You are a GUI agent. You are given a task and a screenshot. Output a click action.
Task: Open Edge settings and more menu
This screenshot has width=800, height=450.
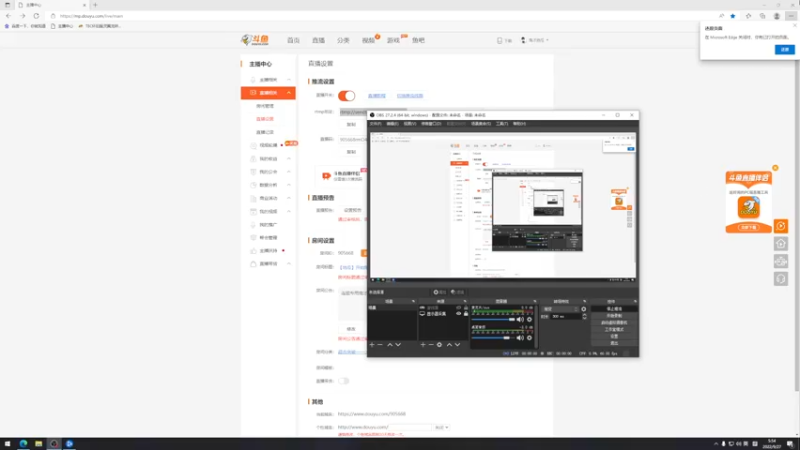coord(791,16)
